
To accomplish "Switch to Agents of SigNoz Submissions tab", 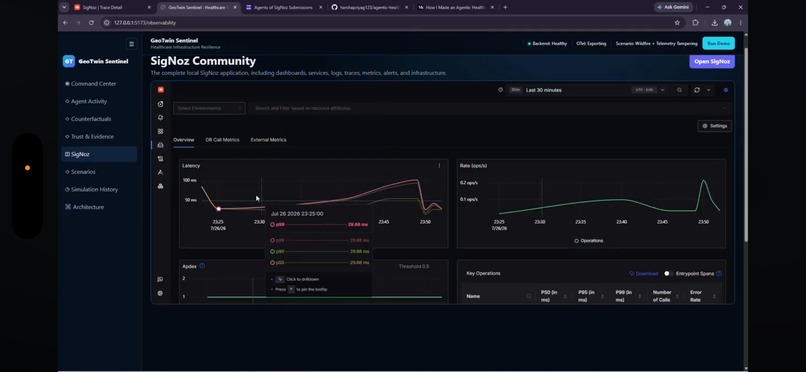I will tap(284, 7).
